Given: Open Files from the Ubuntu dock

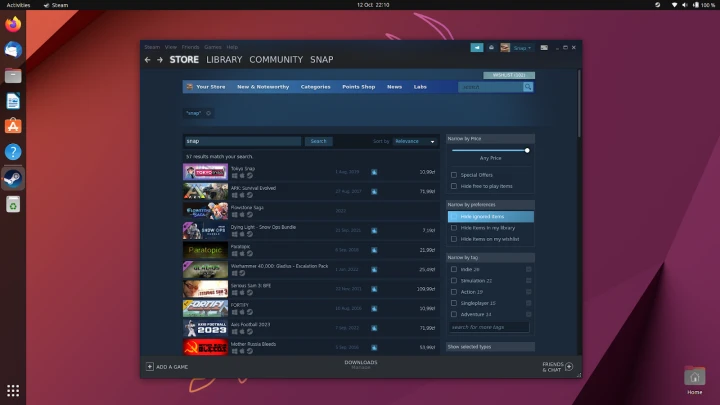Looking at the screenshot, I should [x=13, y=75].
